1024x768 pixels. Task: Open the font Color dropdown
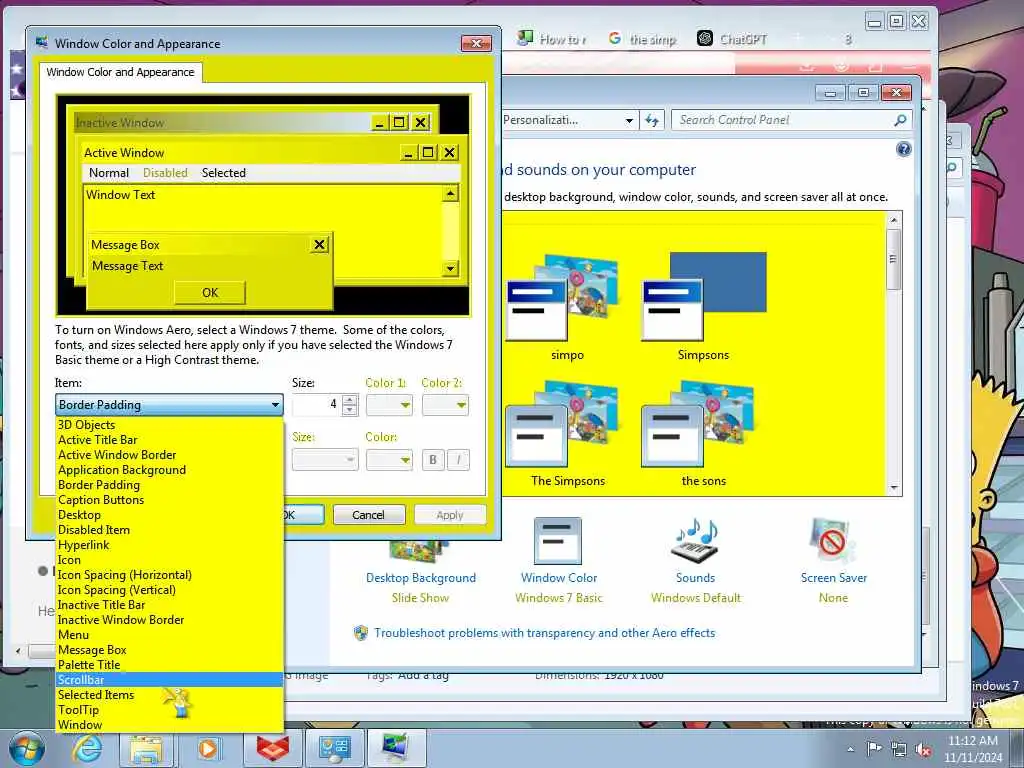[x=389, y=460]
